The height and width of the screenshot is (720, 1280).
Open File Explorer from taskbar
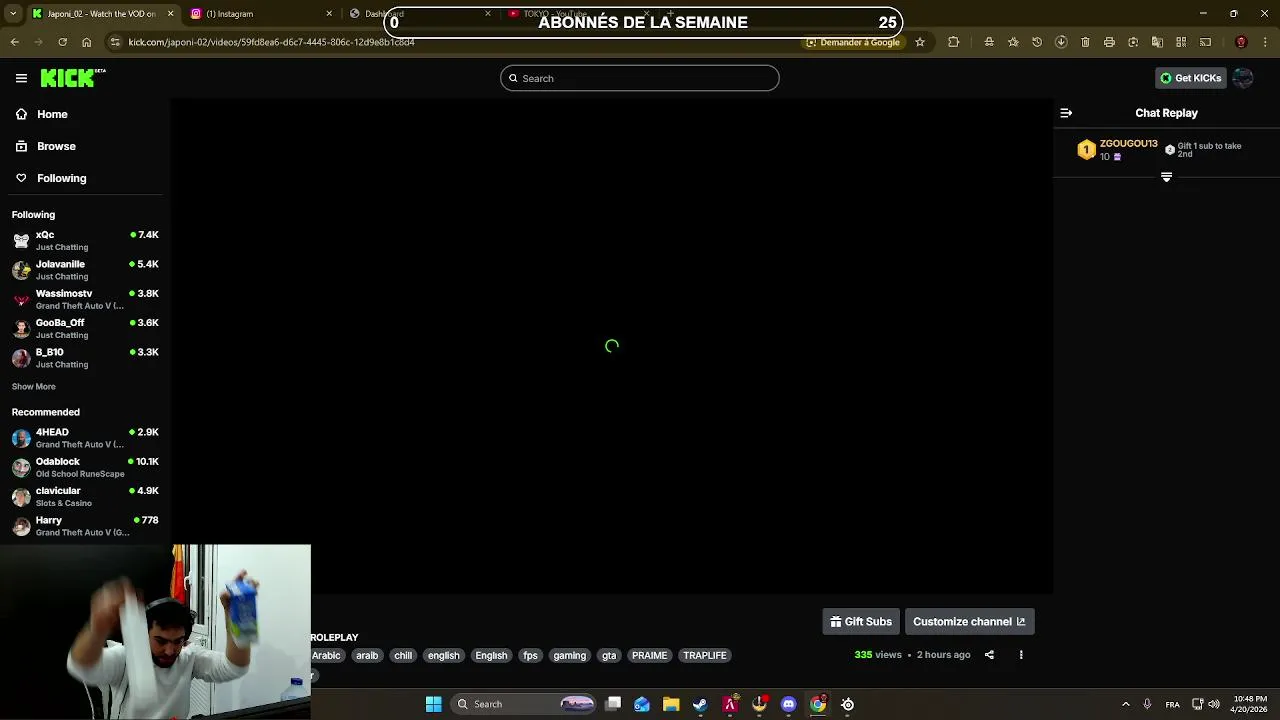pyautogui.click(x=671, y=704)
